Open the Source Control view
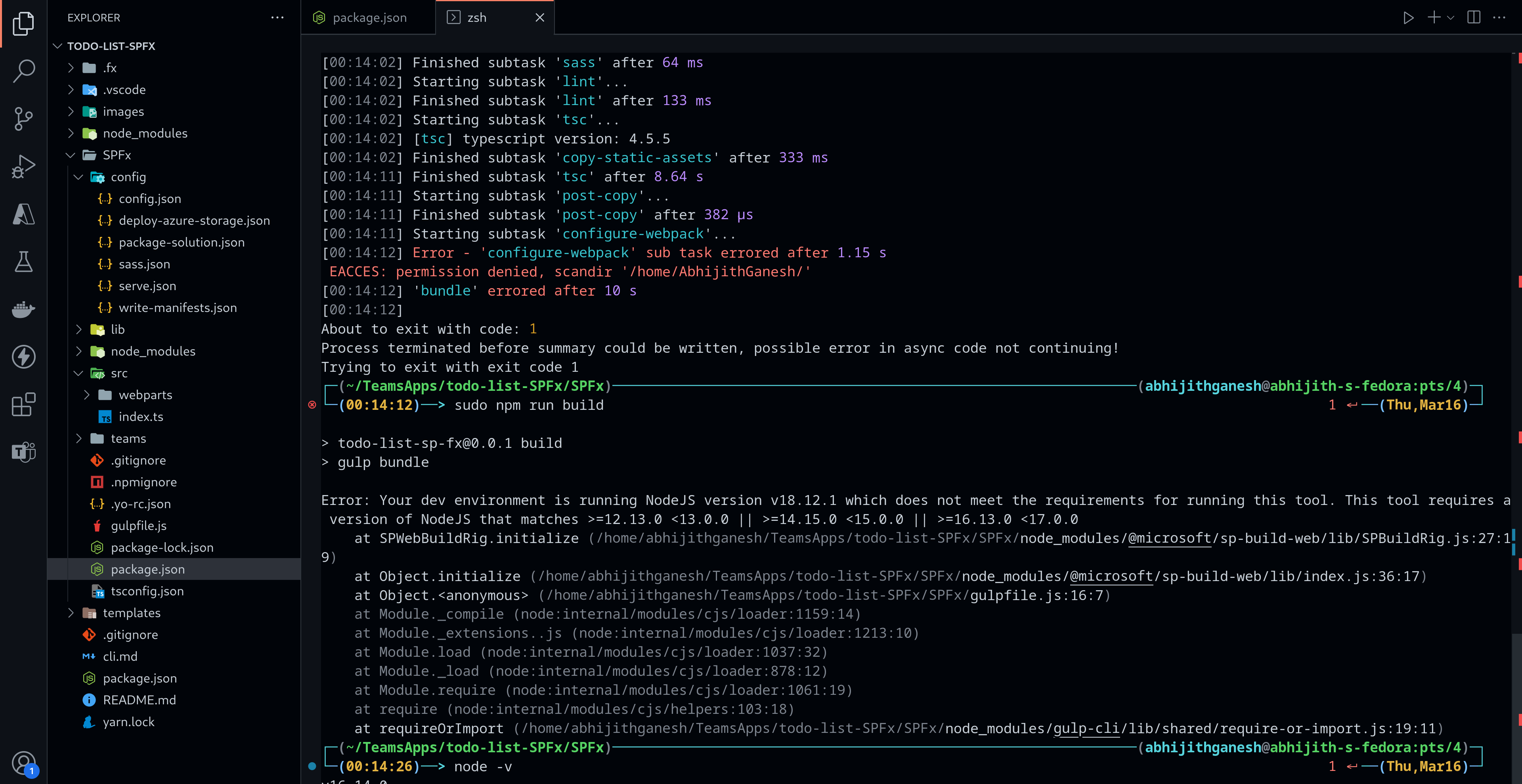The image size is (1522, 784). (x=24, y=118)
